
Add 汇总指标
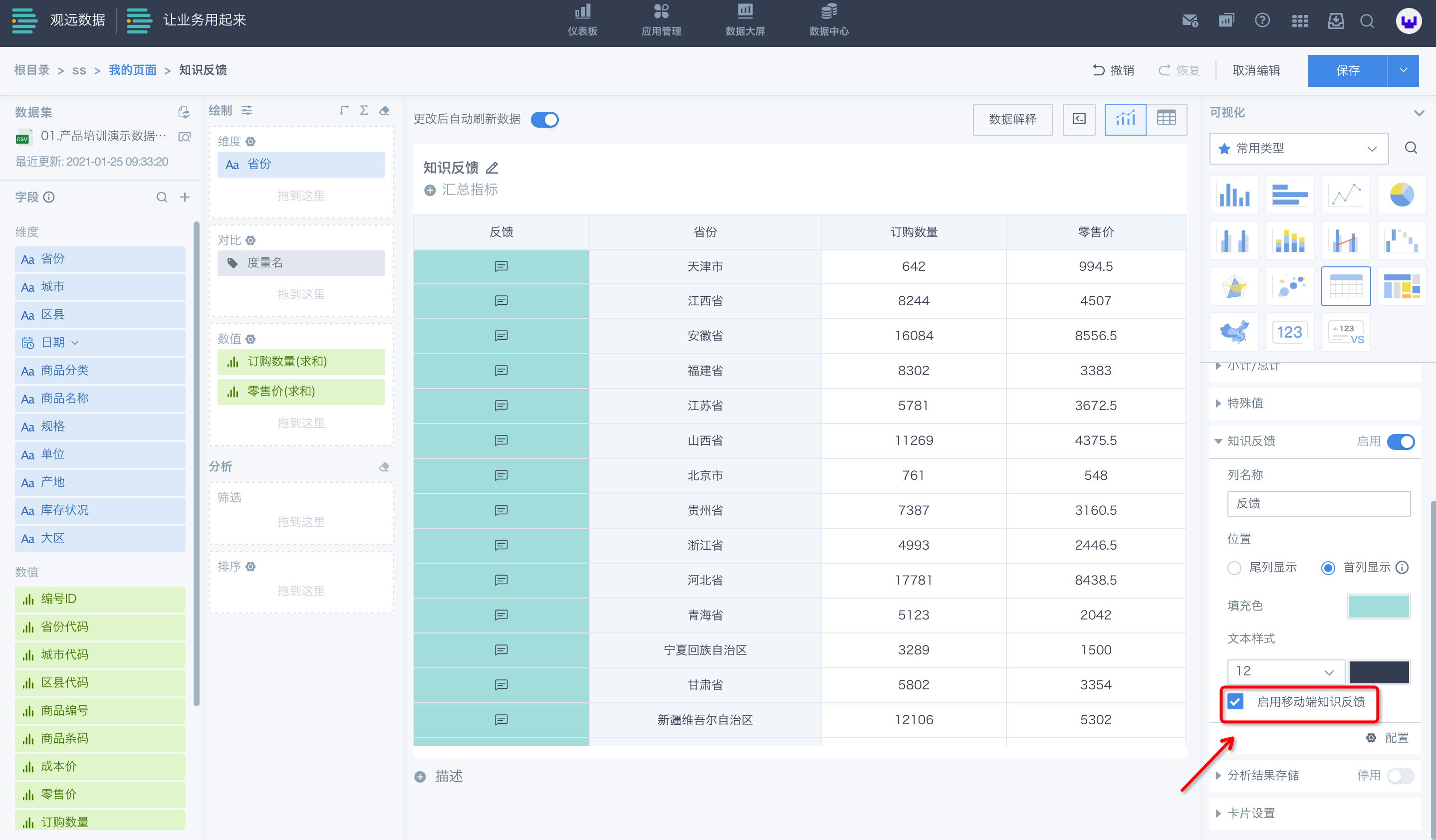pos(461,190)
